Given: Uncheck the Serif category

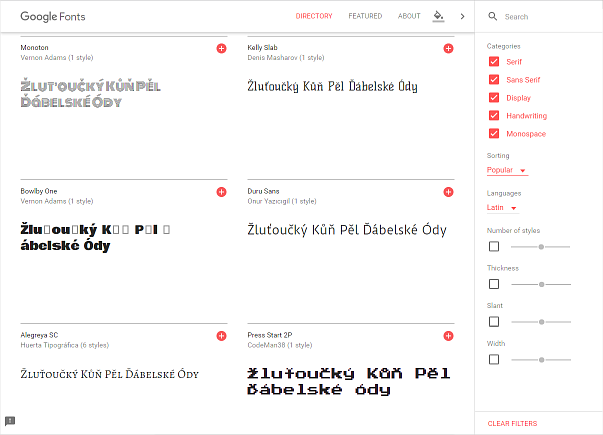Looking at the screenshot, I should [x=494, y=62].
